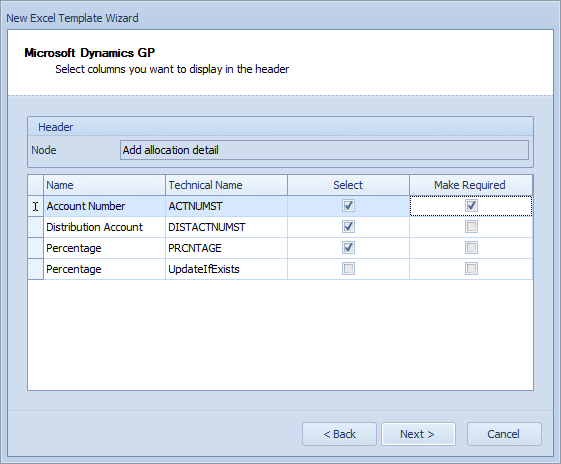Select the 'PRCNTAGE' cell
Image resolution: width=561 pixels, height=464 pixels.
coord(226,248)
